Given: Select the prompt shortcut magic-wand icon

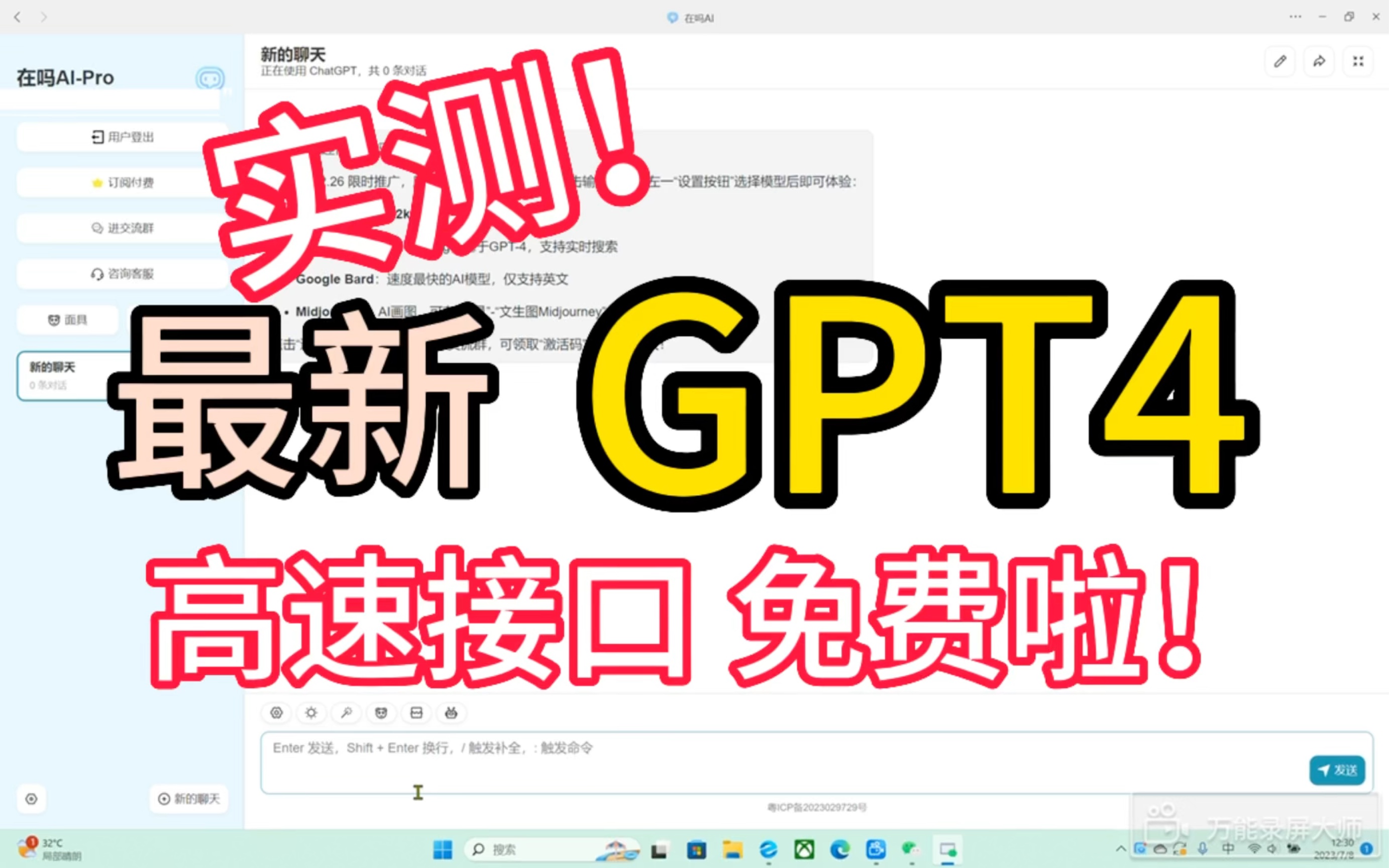Looking at the screenshot, I should point(346,713).
